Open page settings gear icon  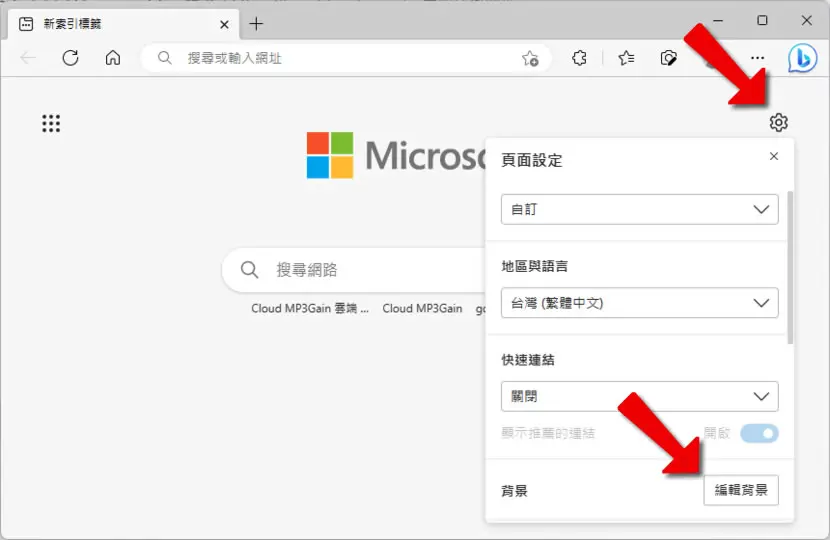click(x=778, y=122)
